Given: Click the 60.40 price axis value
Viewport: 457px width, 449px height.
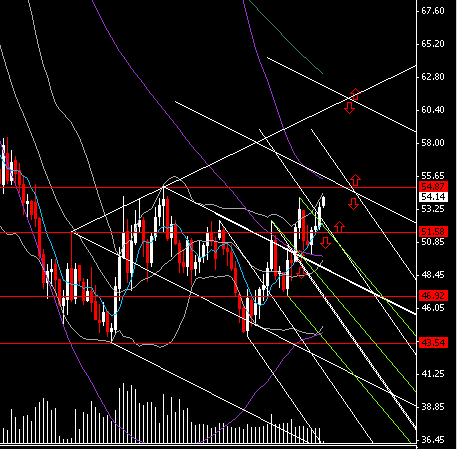Looking at the screenshot, I should (x=433, y=110).
